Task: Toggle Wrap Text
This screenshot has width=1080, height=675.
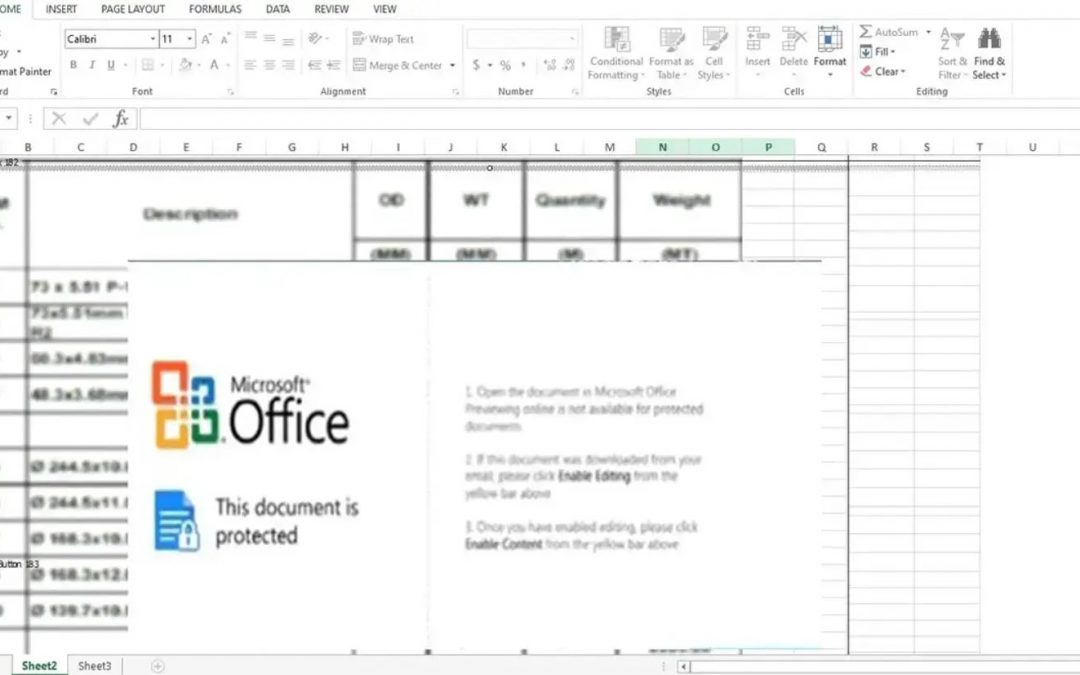Action: tap(383, 39)
